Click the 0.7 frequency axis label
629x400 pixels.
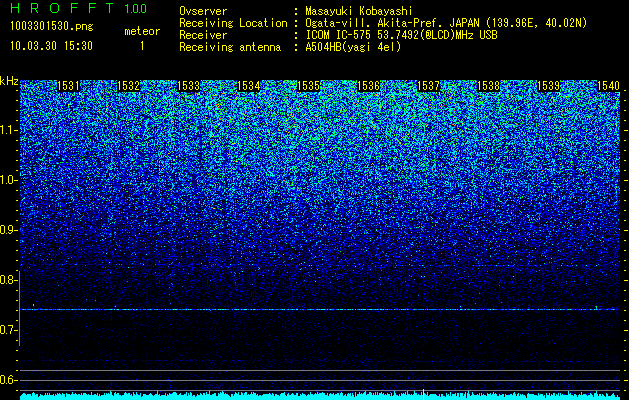[x=8, y=330]
